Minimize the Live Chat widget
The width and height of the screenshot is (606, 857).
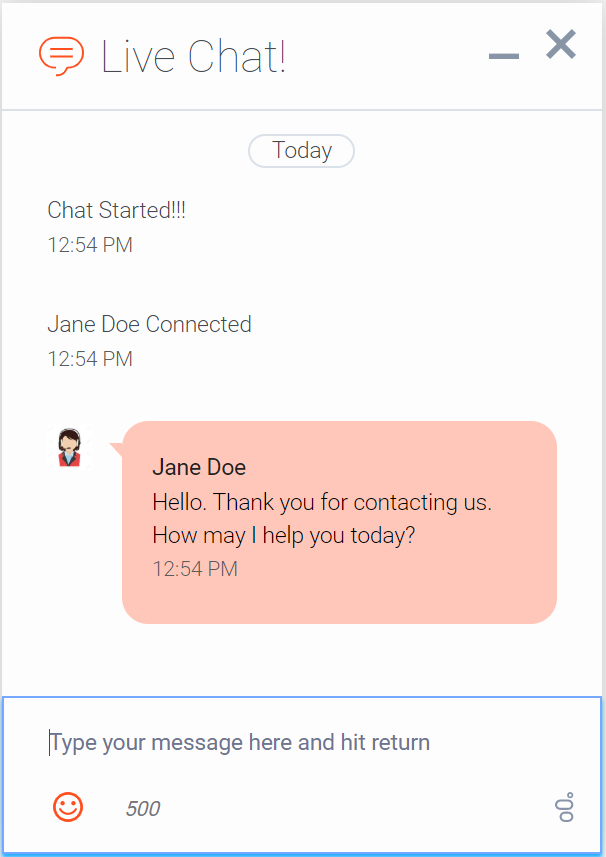(x=503, y=56)
